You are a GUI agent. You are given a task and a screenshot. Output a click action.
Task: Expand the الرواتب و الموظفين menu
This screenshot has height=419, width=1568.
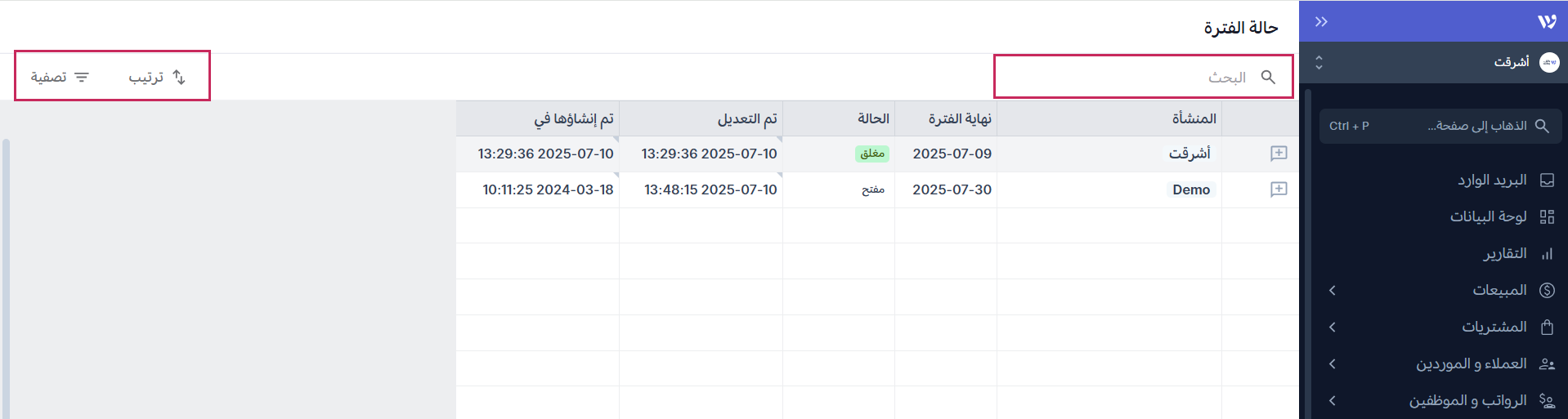1333,401
